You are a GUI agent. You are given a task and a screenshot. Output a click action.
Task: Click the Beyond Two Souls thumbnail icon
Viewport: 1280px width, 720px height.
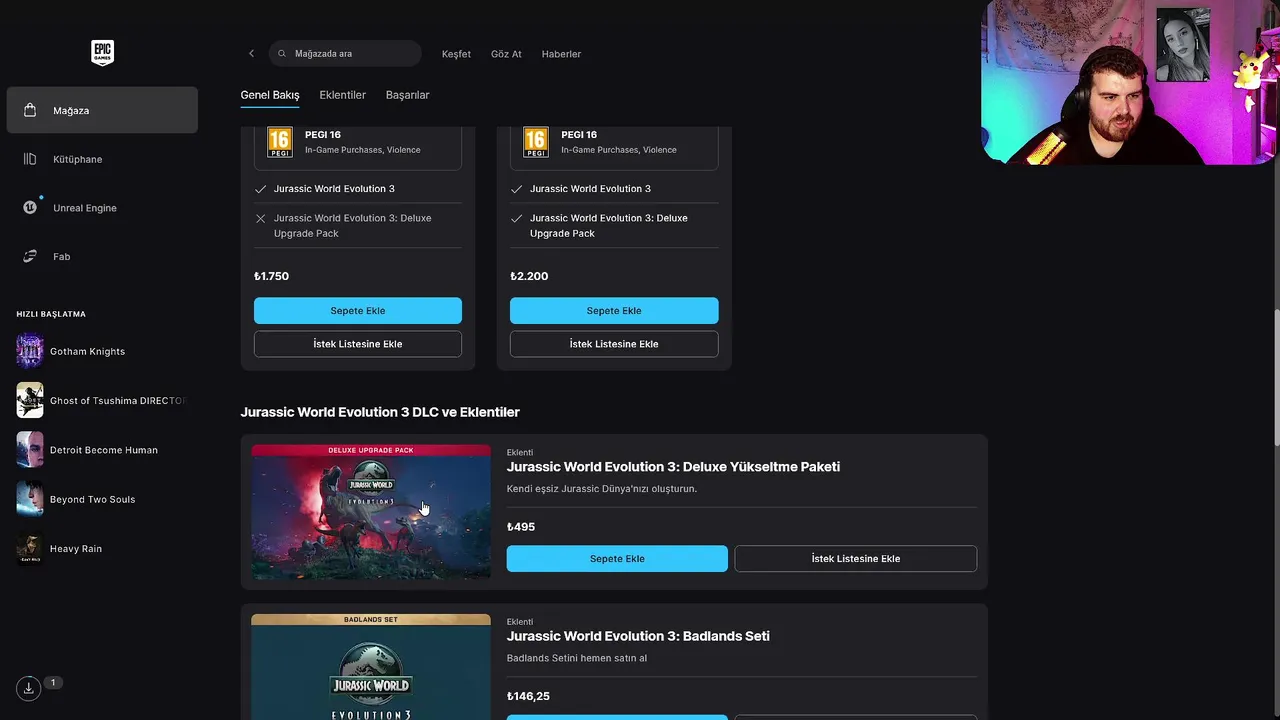(x=30, y=499)
